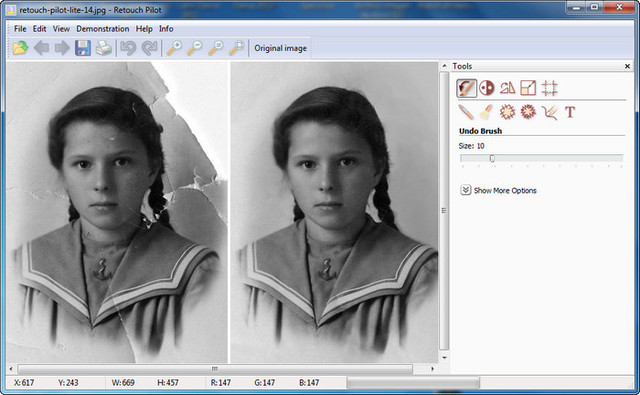This screenshot has height=395, width=640.
Task: Redo the last undone action
Action: click(x=149, y=48)
